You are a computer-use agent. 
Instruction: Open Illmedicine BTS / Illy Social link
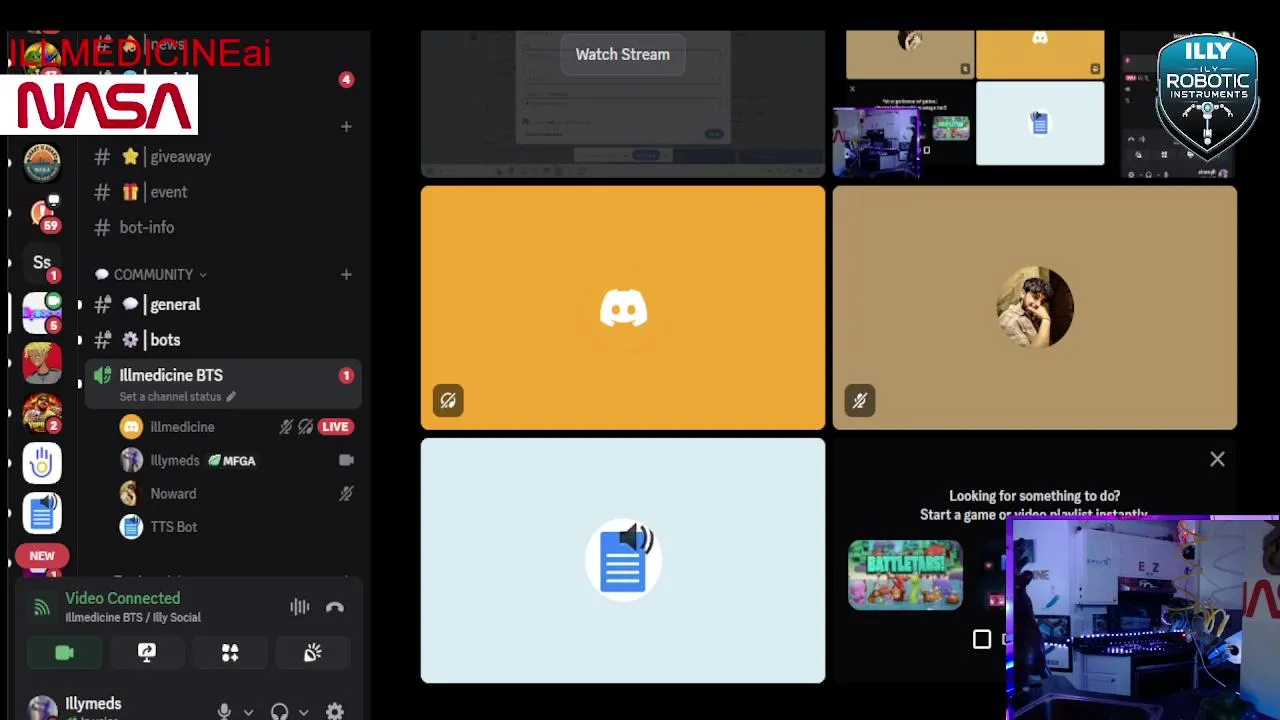(133, 618)
